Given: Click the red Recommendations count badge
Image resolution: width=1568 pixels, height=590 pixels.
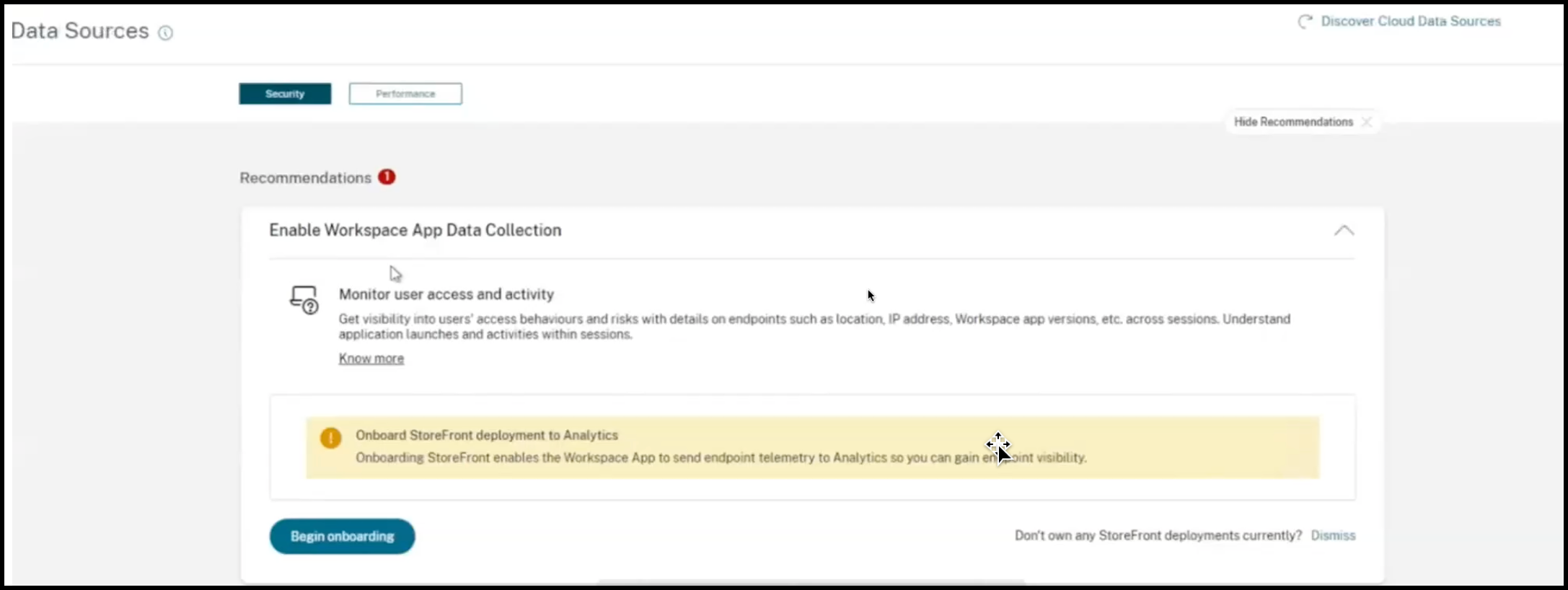Looking at the screenshot, I should [x=387, y=177].
